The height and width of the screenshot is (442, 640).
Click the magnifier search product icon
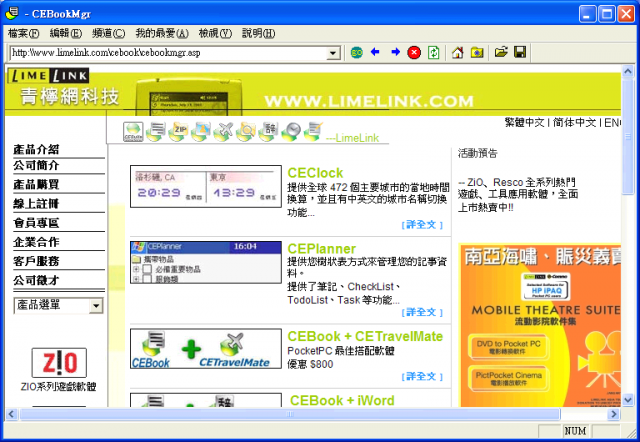tap(246, 131)
